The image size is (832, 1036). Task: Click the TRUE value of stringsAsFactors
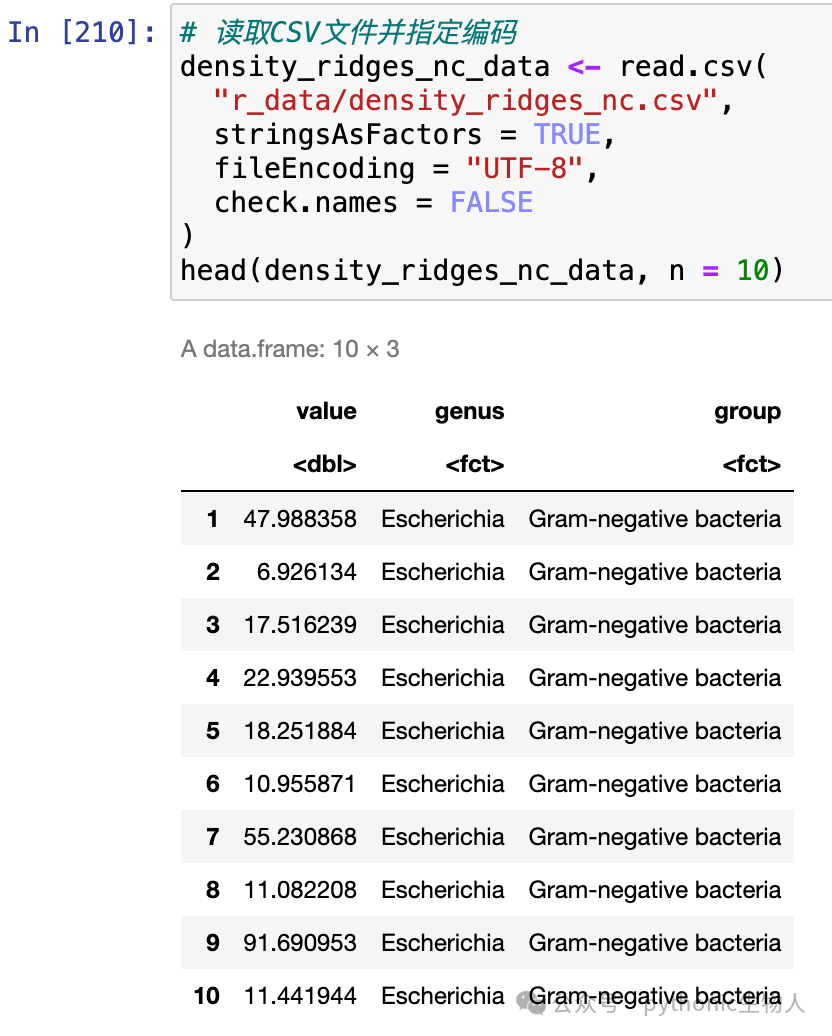click(x=567, y=135)
